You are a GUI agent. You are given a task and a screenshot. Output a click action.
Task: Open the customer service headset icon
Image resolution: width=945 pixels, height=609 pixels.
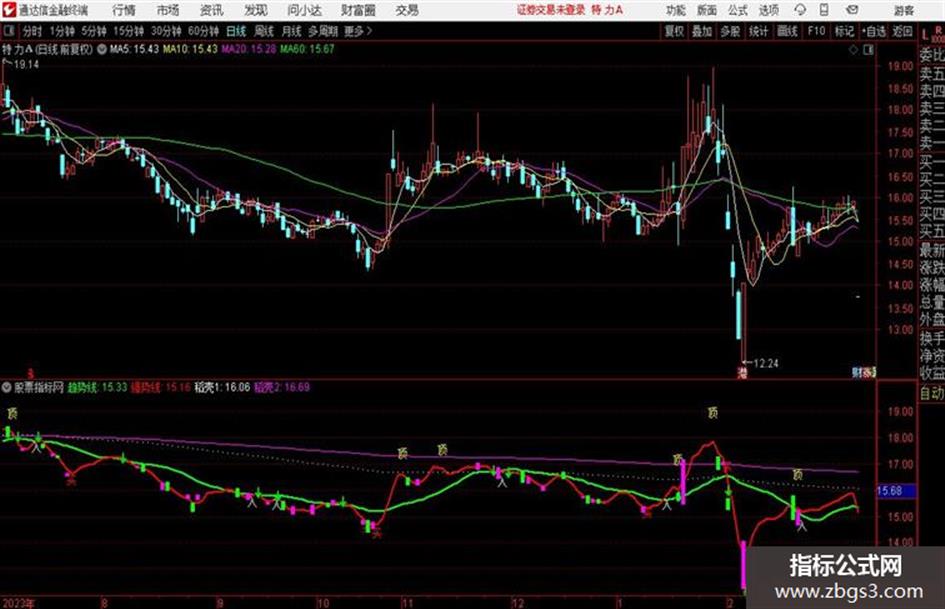(800, 10)
